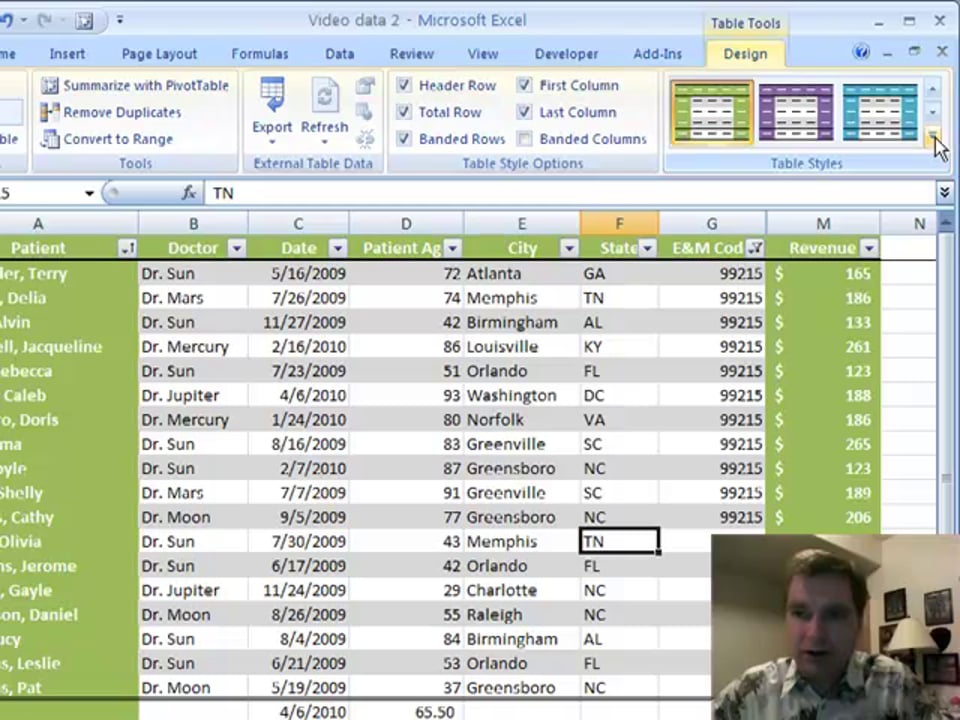Click the Remove Duplicates label
This screenshot has height=720, width=960.
click(x=122, y=112)
